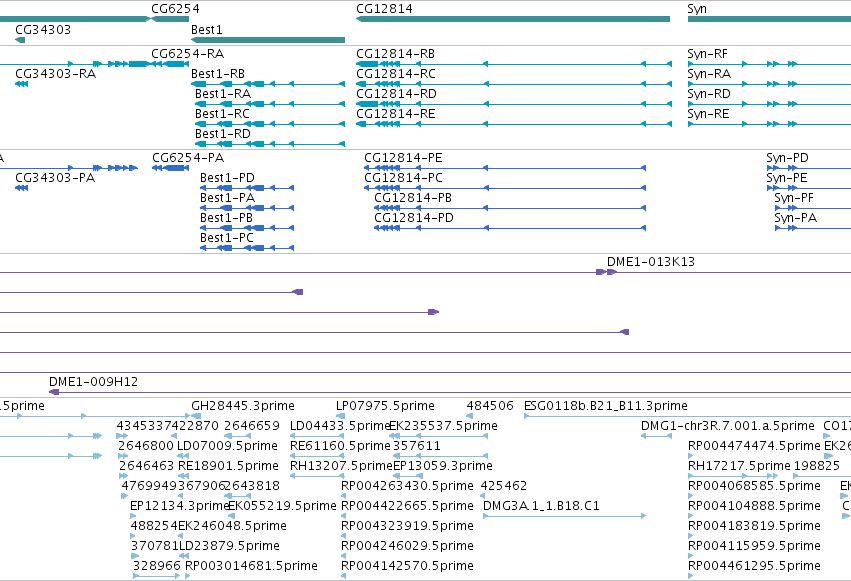851x581 pixels.
Task: Select the Best1 gene bar
Action: (x=268, y=40)
